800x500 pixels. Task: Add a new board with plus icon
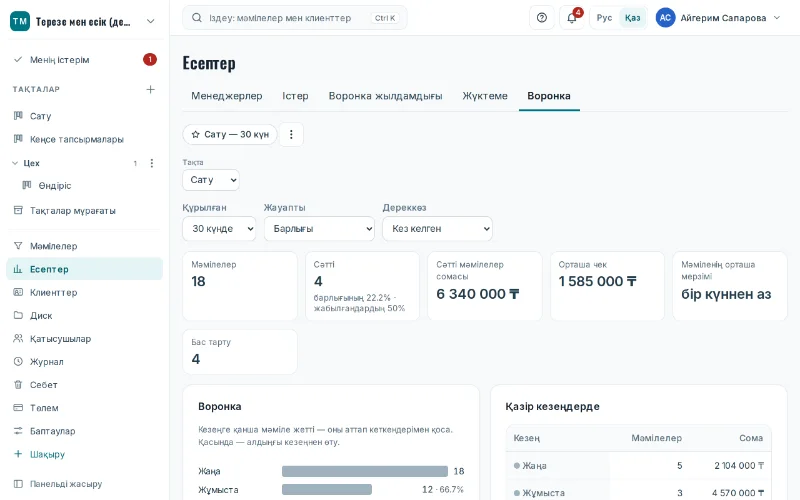151,89
